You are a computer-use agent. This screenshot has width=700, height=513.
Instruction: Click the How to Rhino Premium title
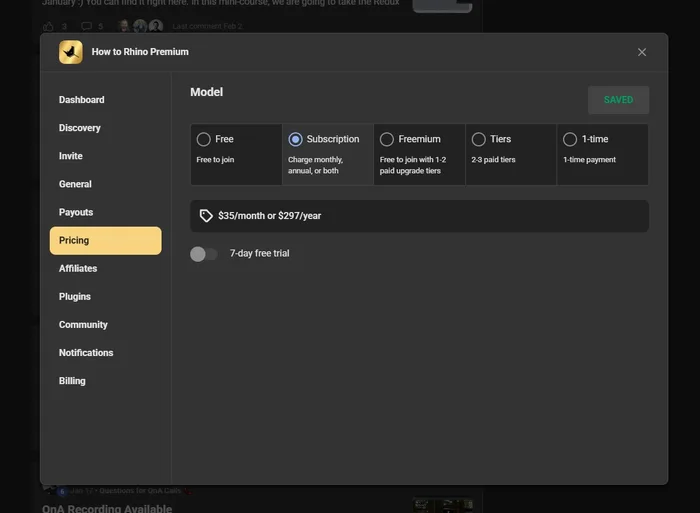click(140, 52)
